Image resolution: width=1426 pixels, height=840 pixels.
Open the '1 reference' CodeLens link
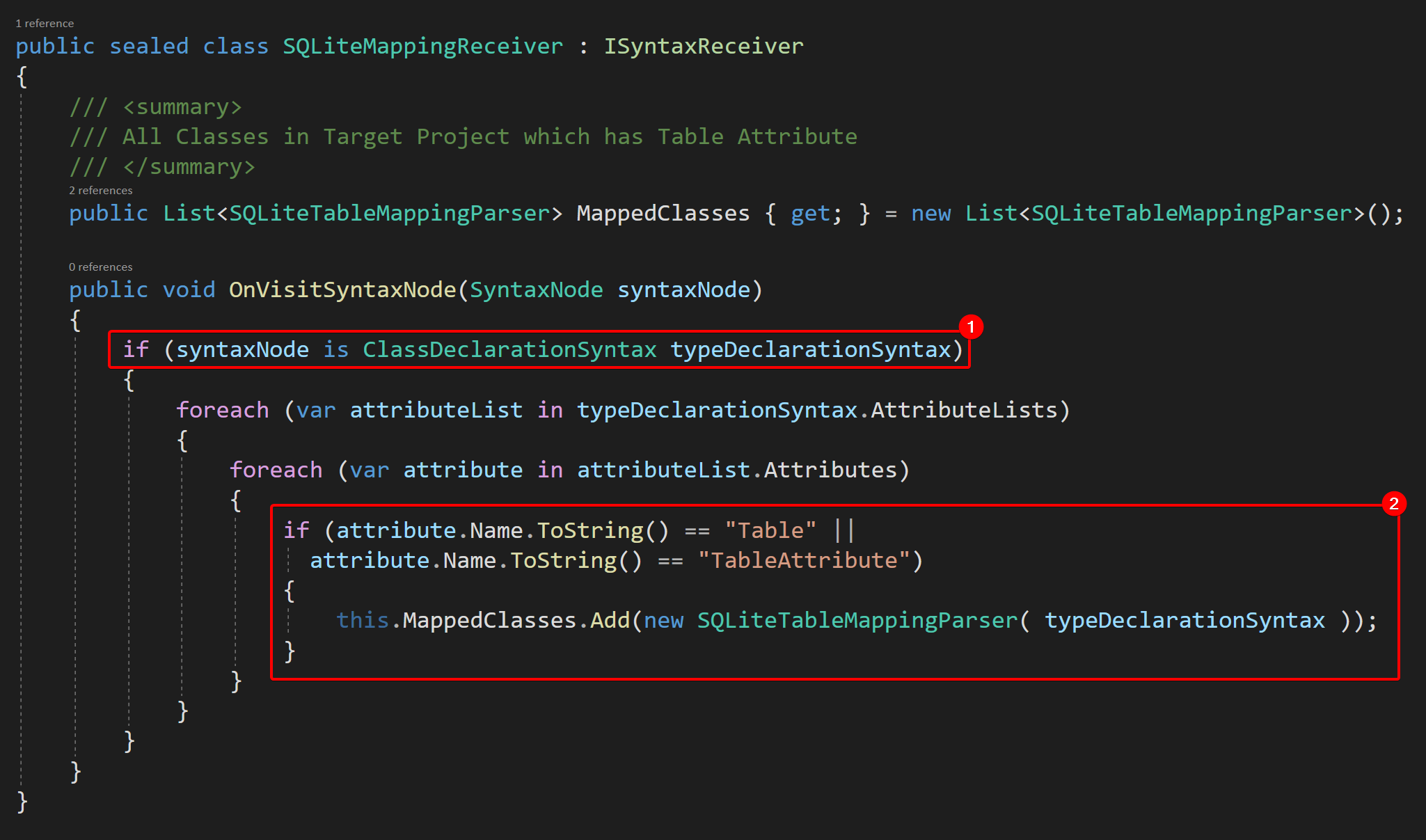point(44,23)
